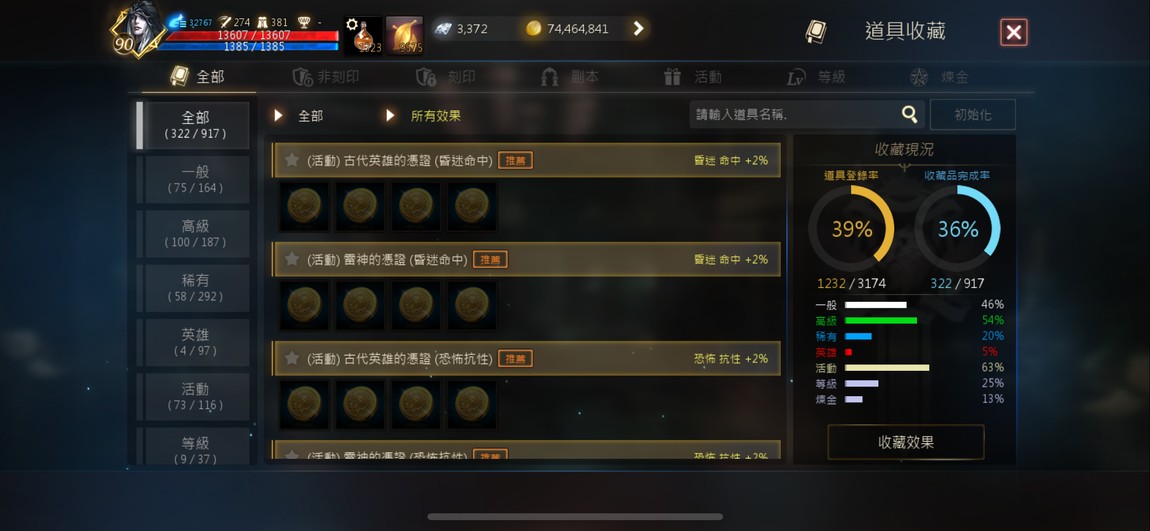
Task: Tap the character portrait level 90
Action: [137, 32]
